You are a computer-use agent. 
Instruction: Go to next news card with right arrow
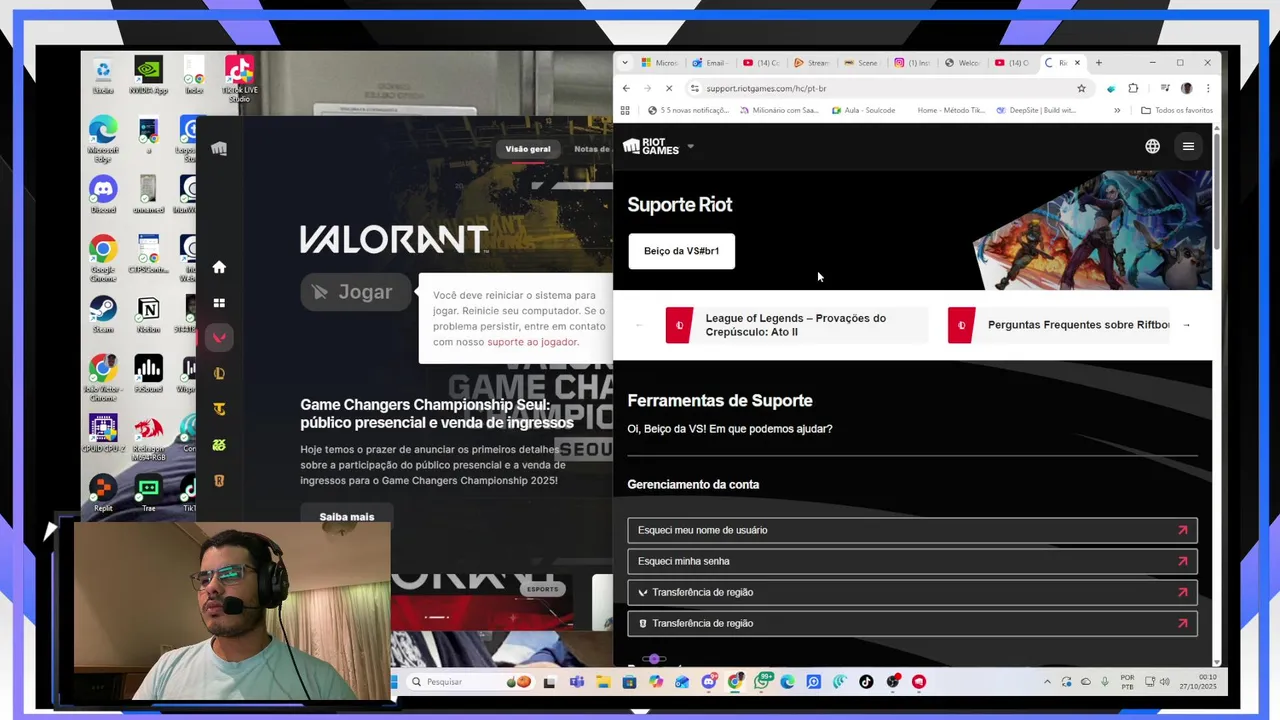(x=1186, y=325)
